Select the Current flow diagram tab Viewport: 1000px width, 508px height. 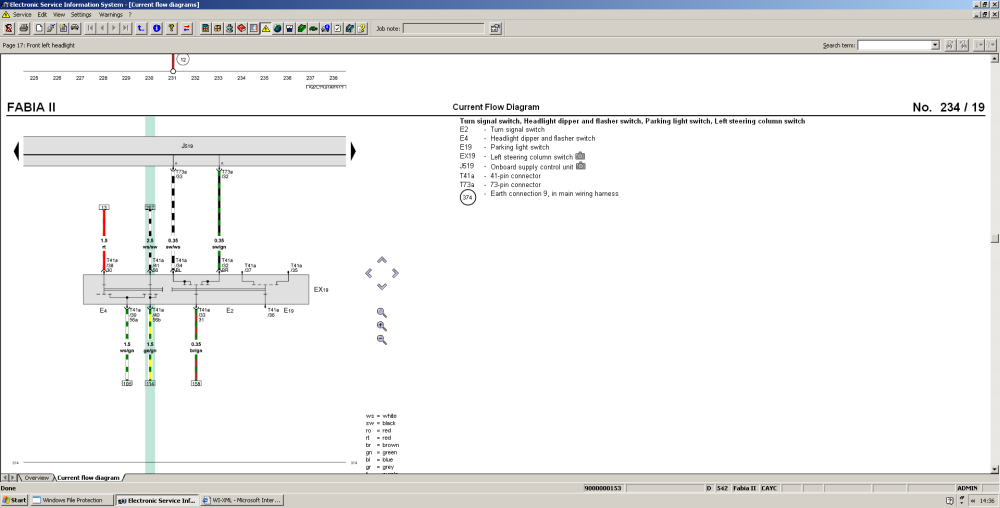point(88,477)
